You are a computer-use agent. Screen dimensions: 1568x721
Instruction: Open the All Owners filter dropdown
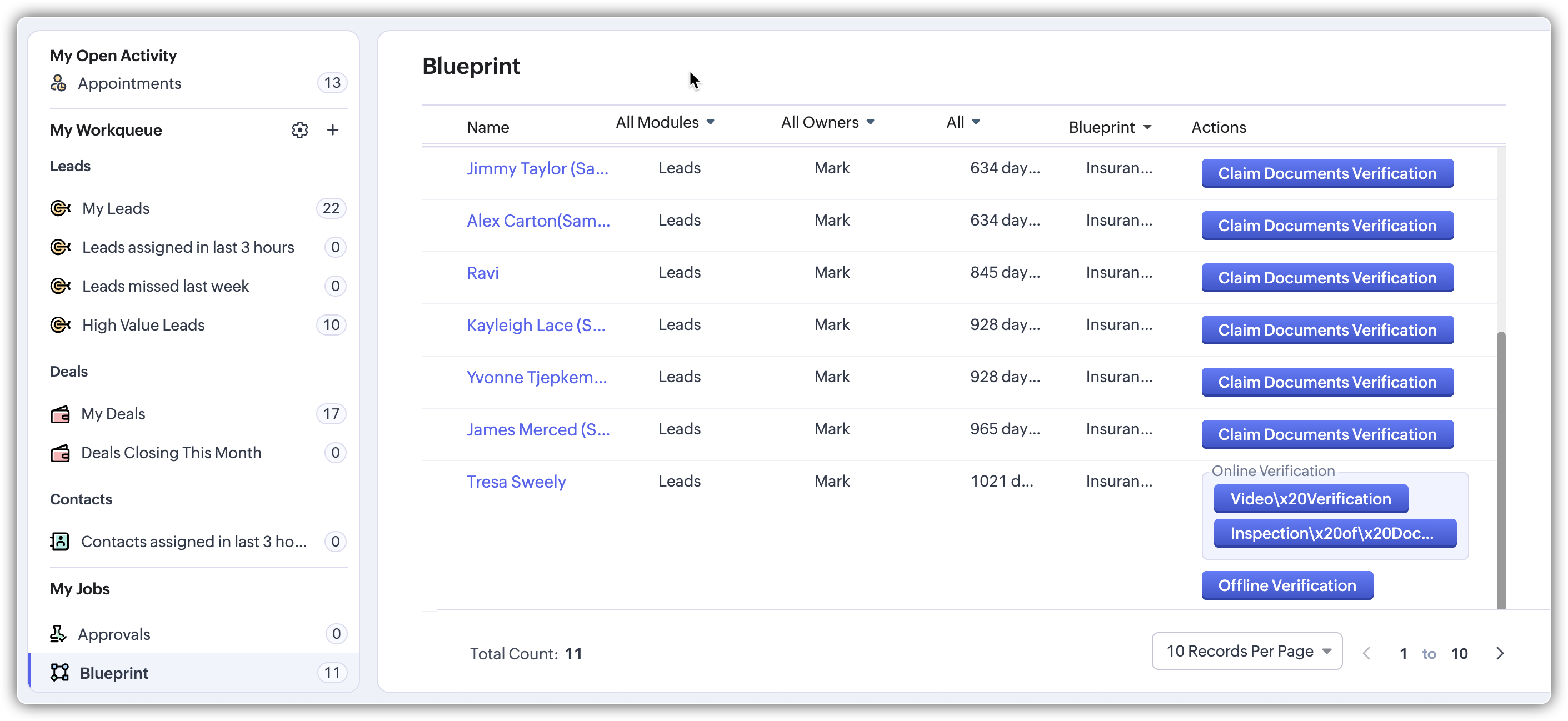[827, 122]
